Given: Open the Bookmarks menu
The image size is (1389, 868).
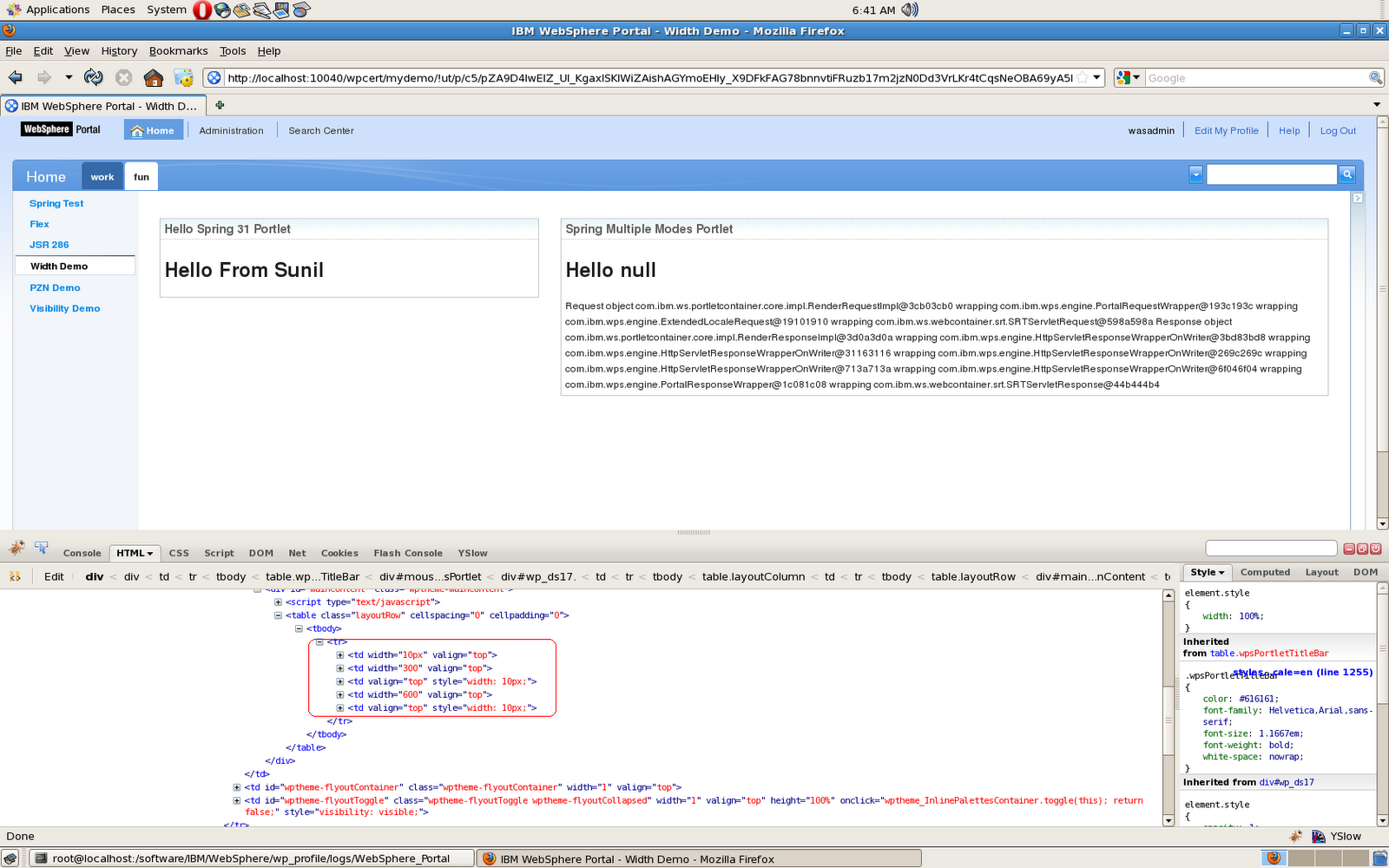Looking at the screenshot, I should (178, 50).
